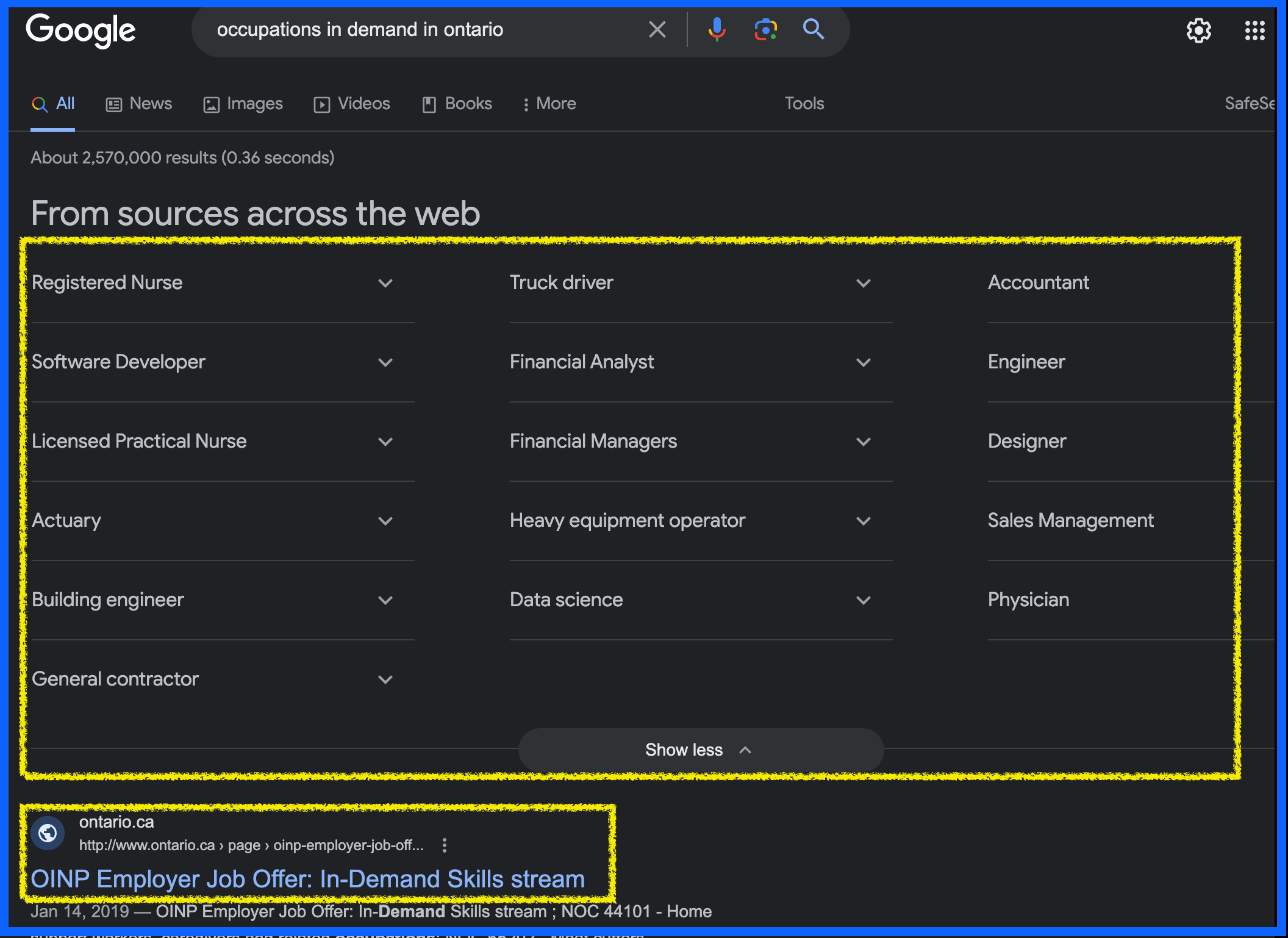Expand the Truck driver entry
Screen dimensions: 1288x938
[863, 283]
